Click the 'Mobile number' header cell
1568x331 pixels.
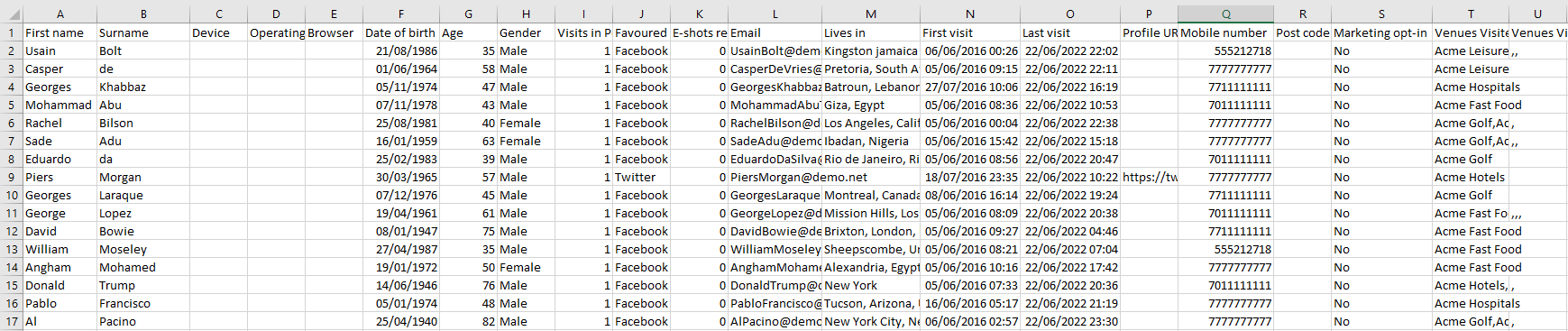tap(1225, 32)
